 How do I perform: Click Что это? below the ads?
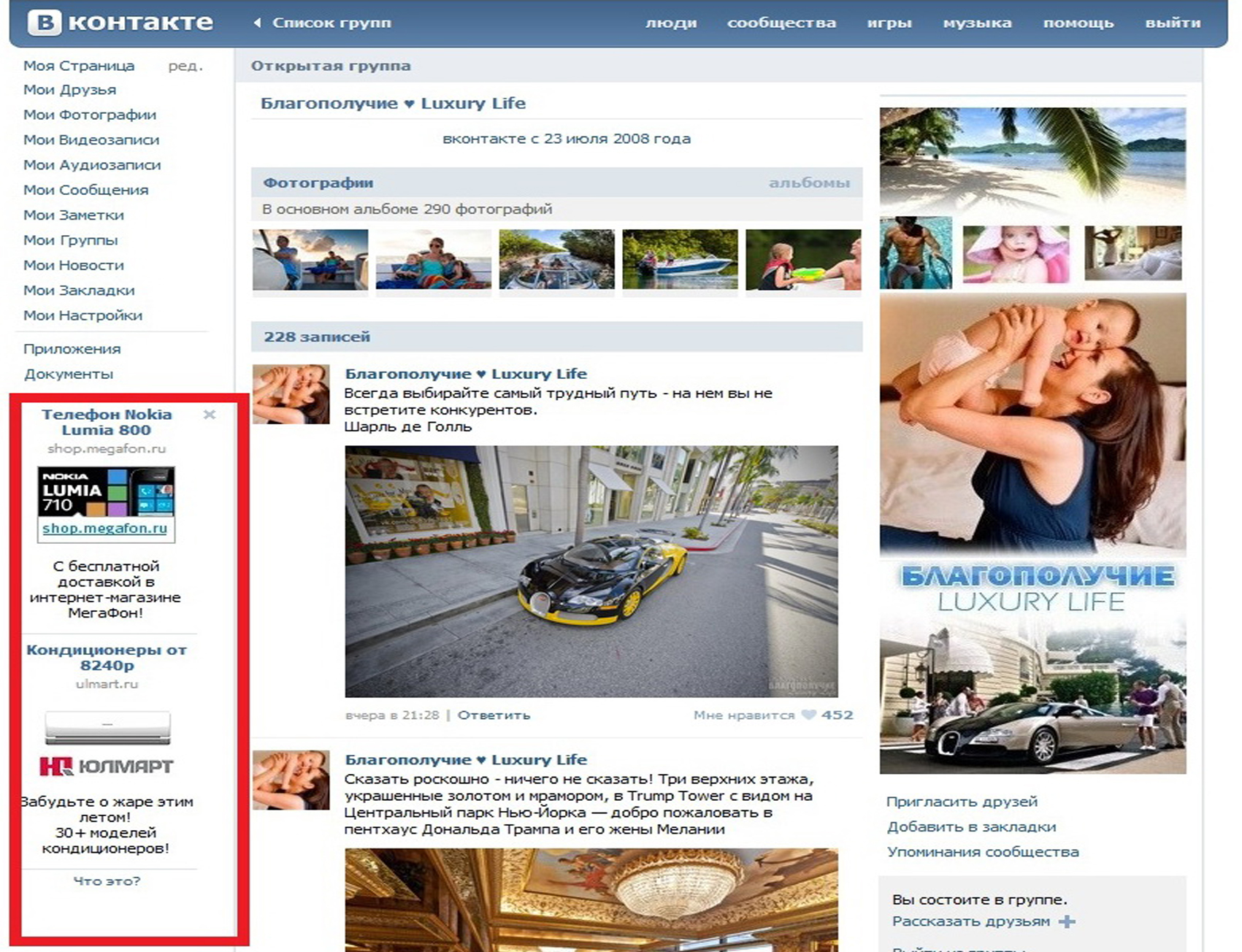point(107,881)
